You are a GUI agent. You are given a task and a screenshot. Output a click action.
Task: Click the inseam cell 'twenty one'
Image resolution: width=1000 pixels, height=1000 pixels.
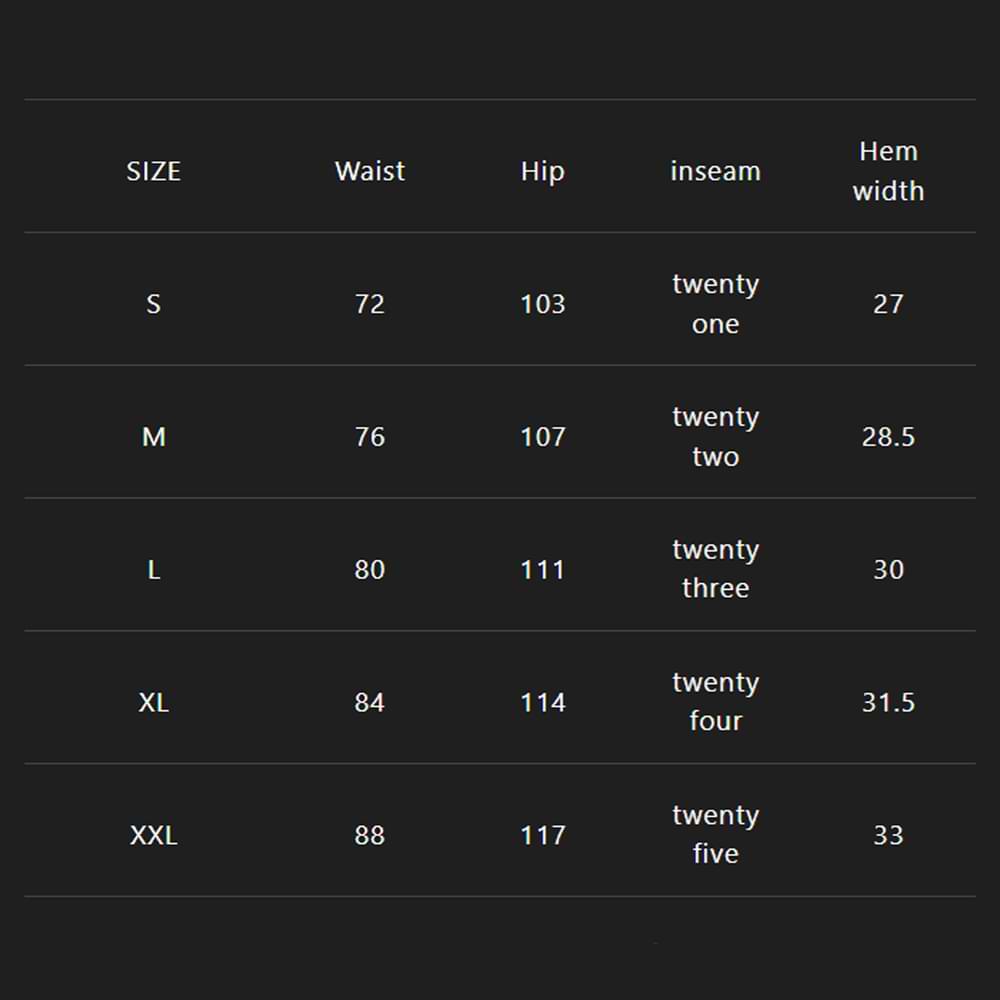coord(715,304)
